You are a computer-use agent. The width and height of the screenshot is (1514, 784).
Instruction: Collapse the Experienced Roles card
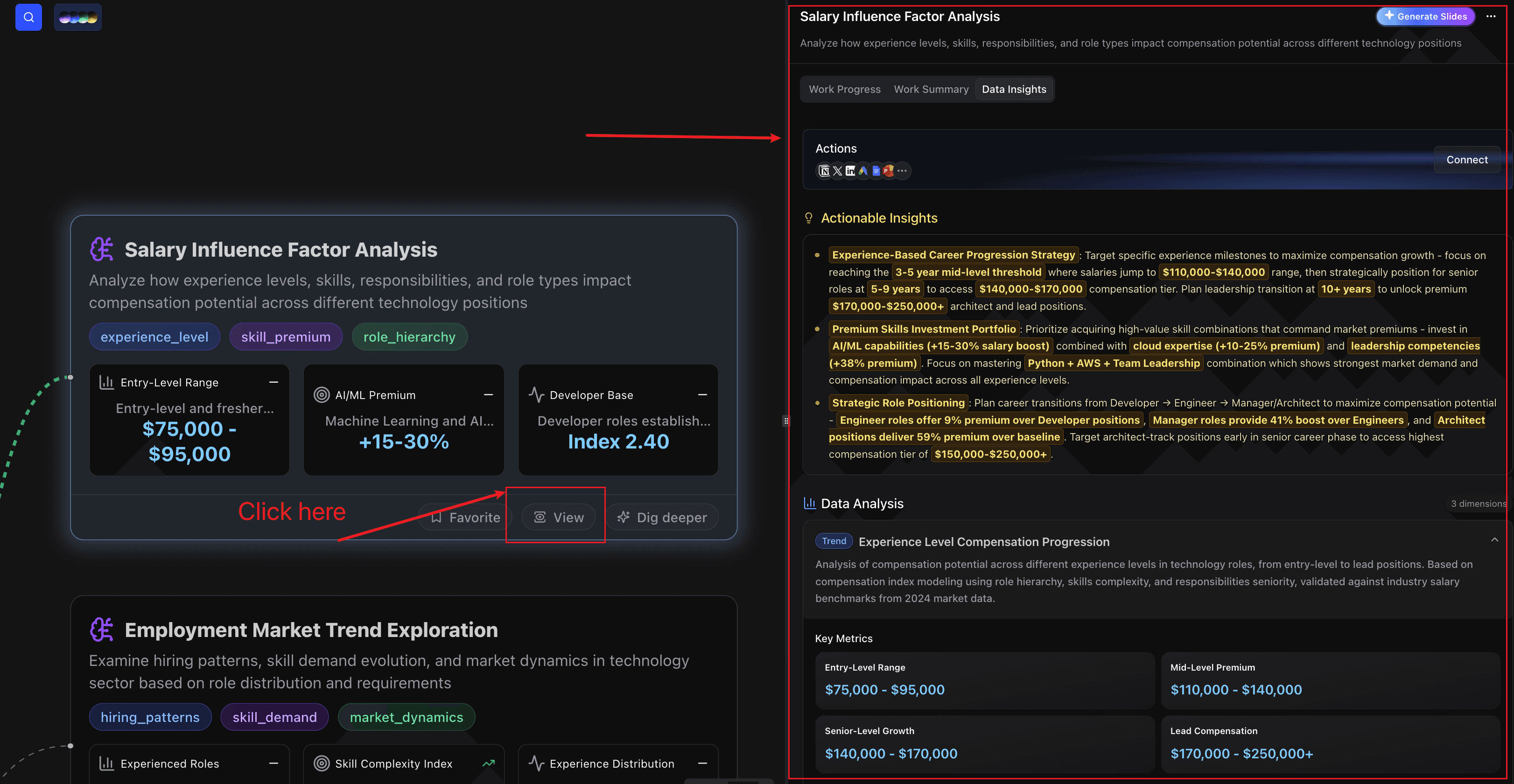[x=274, y=763]
